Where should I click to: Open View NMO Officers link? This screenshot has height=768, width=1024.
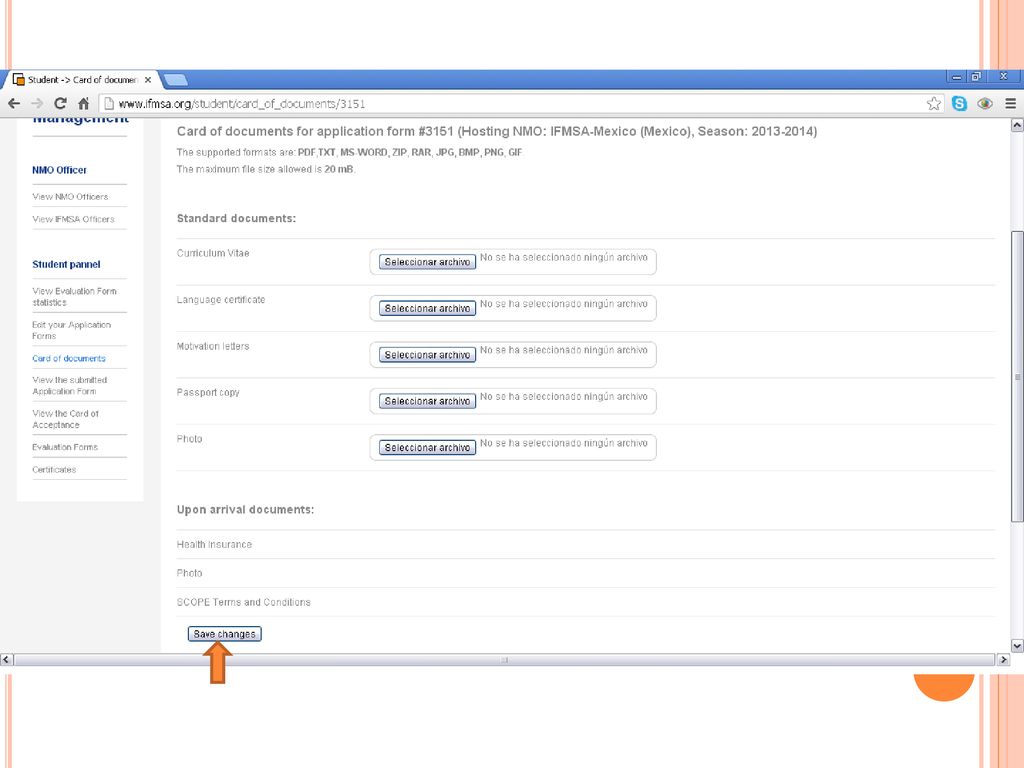pyautogui.click(x=71, y=197)
